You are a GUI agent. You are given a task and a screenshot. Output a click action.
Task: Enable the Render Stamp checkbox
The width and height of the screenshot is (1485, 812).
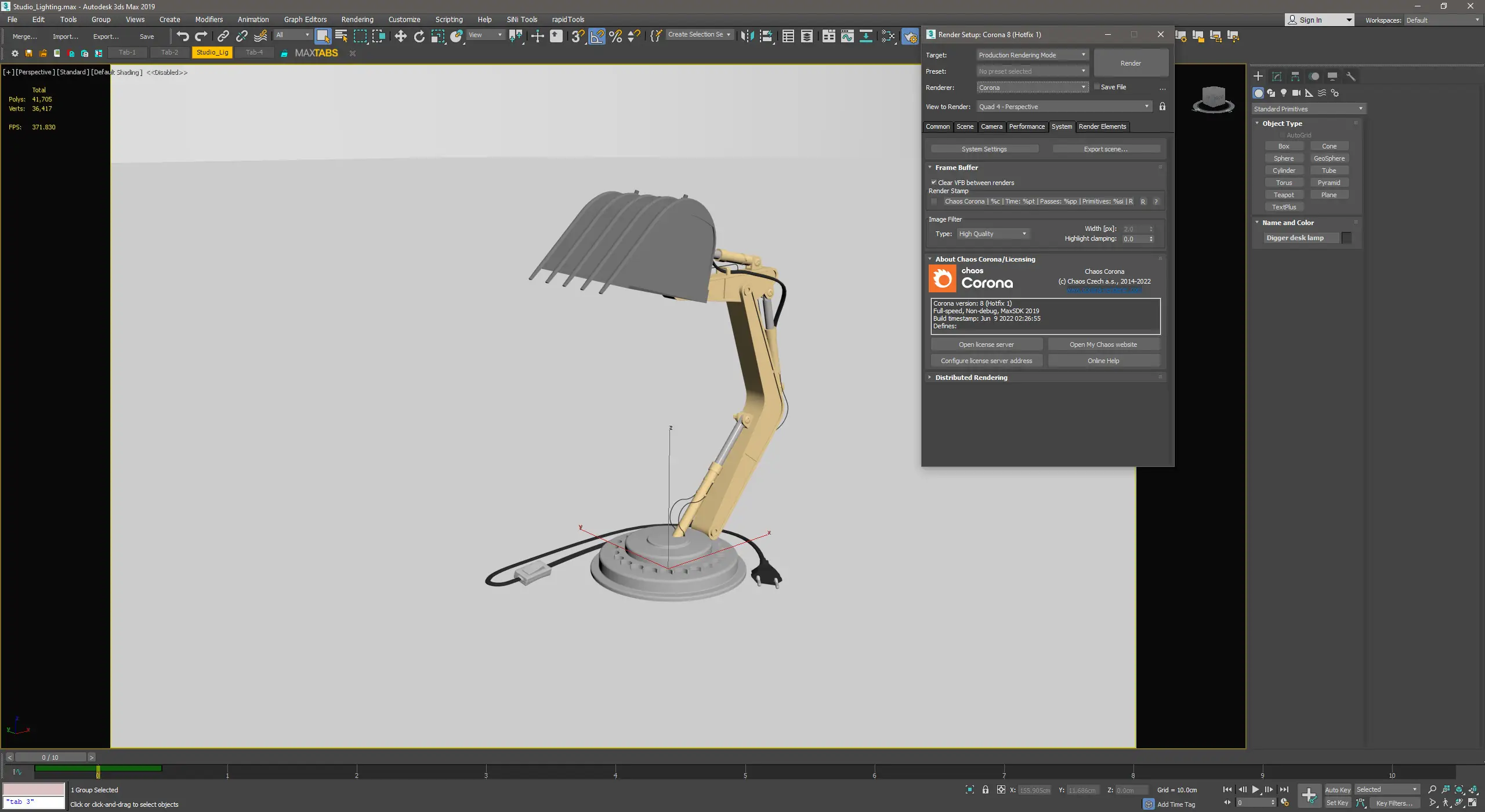tap(934, 202)
